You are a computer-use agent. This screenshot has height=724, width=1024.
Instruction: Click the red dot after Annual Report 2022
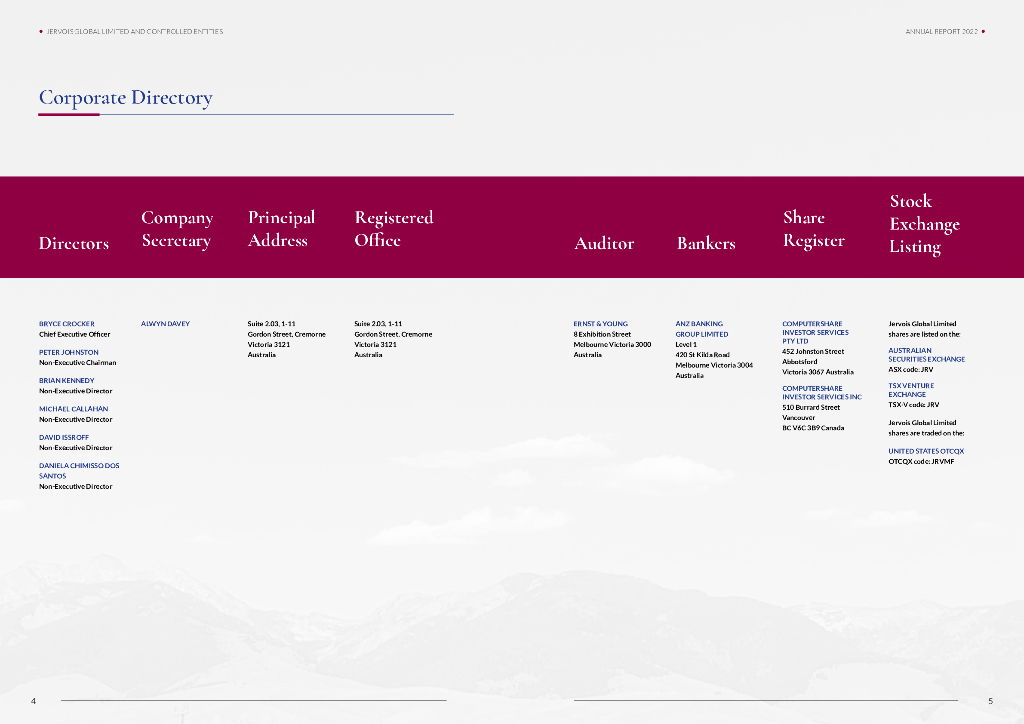pyautogui.click(x=984, y=31)
